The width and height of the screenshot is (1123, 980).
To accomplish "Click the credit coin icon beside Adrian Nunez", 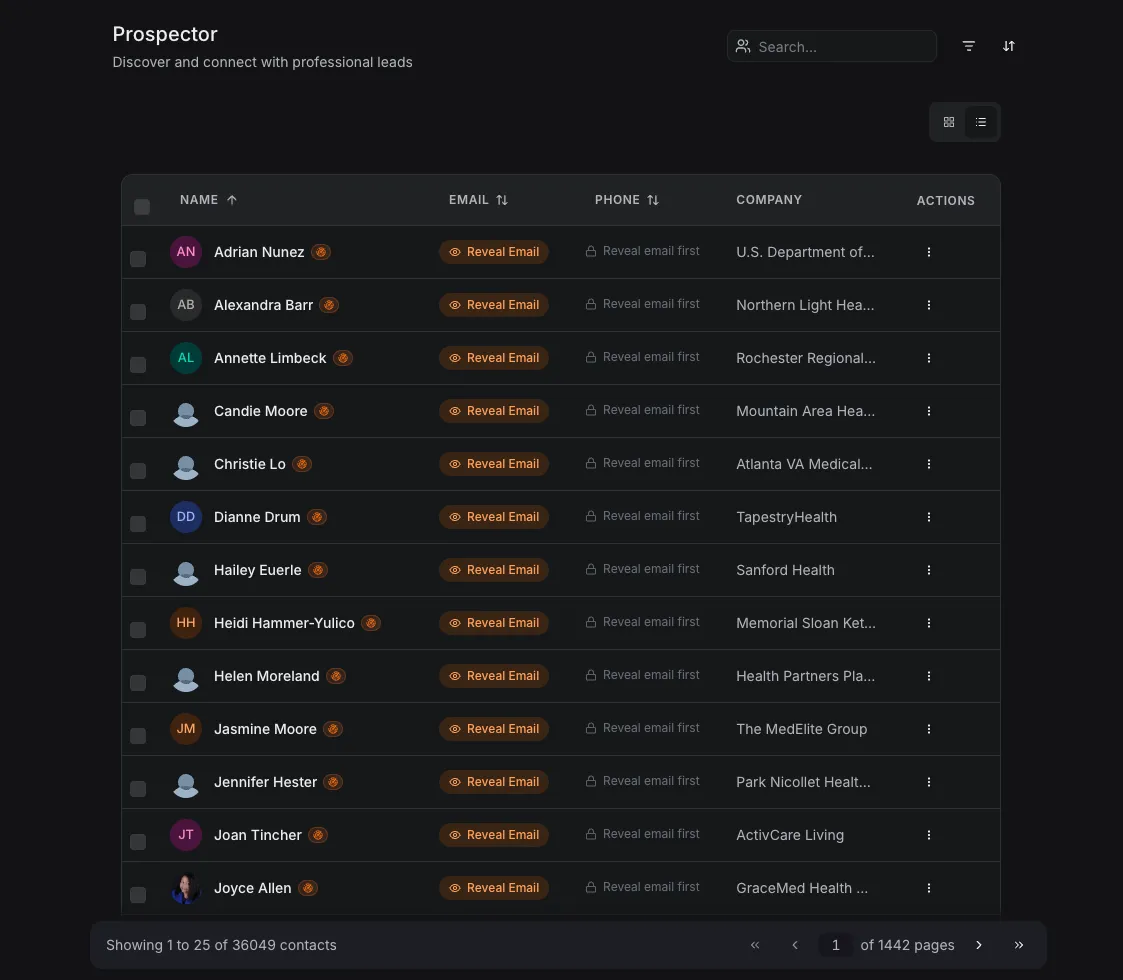I will [x=320, y=252].
